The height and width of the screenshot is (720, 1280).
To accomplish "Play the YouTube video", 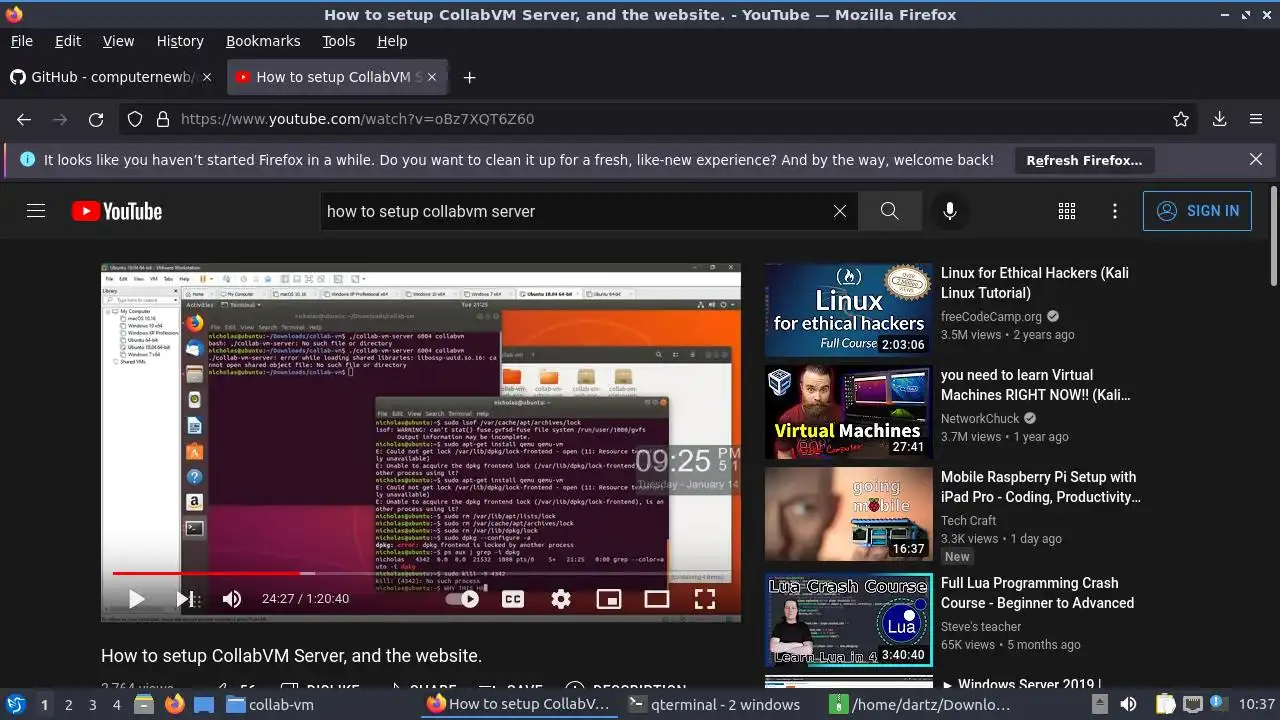I will tap(137, 599).
